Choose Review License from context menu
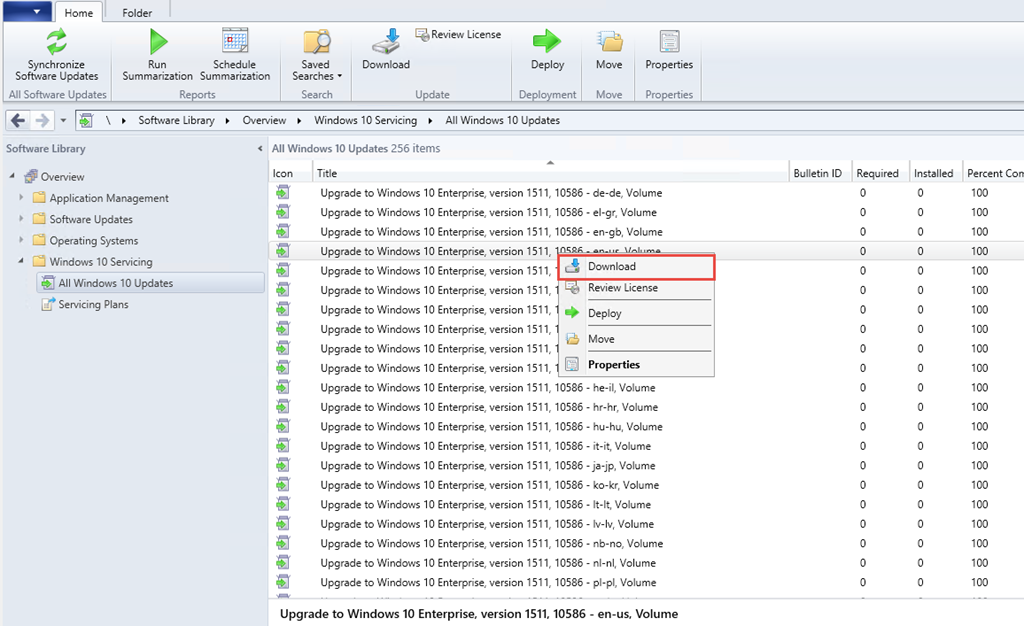Image resolution: width=1024 pixels, height=626 pixels. pos(636,288)
